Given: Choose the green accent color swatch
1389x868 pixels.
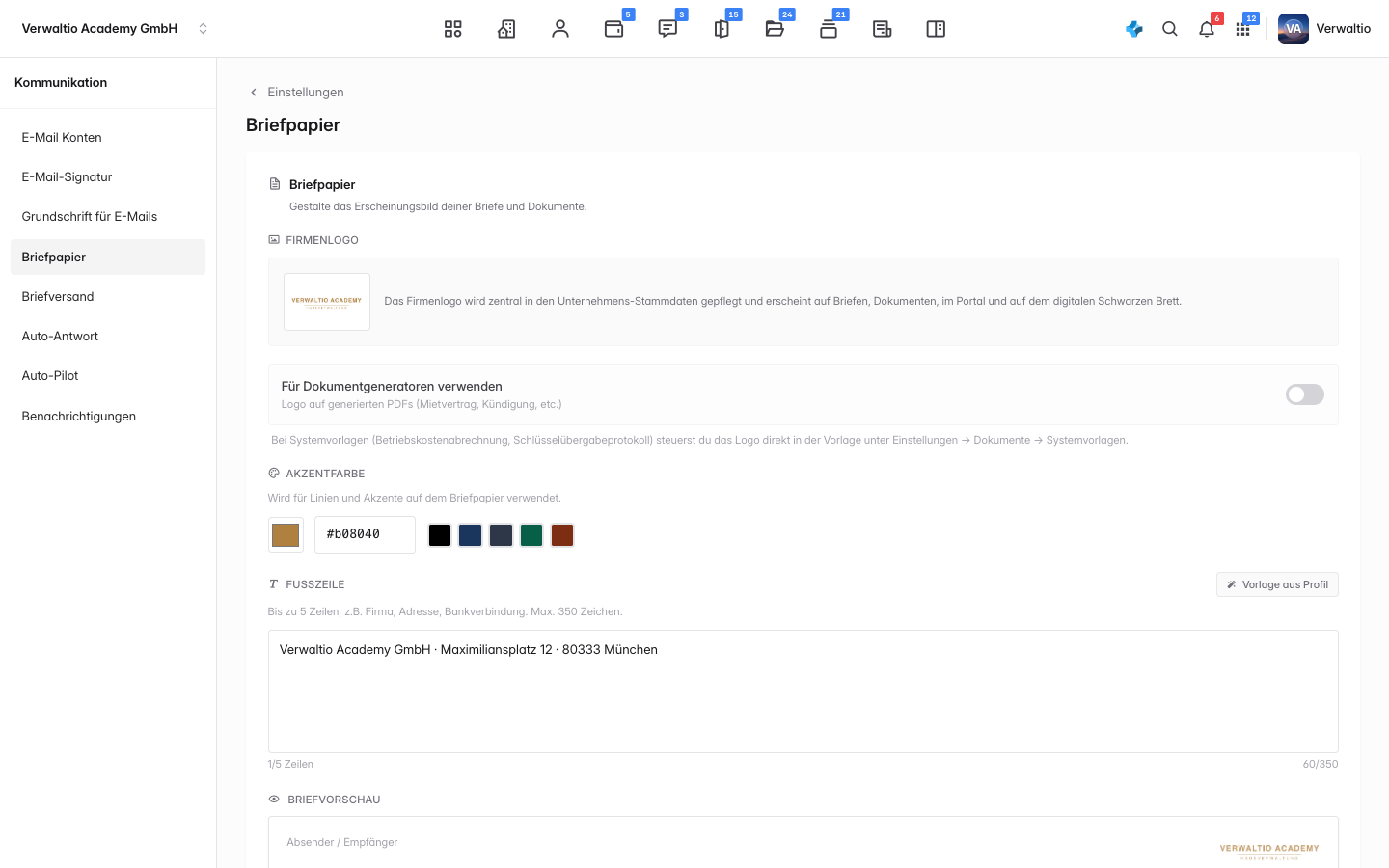Looking at the screenshot, I should pyautogui.click(x=531, y=535).
